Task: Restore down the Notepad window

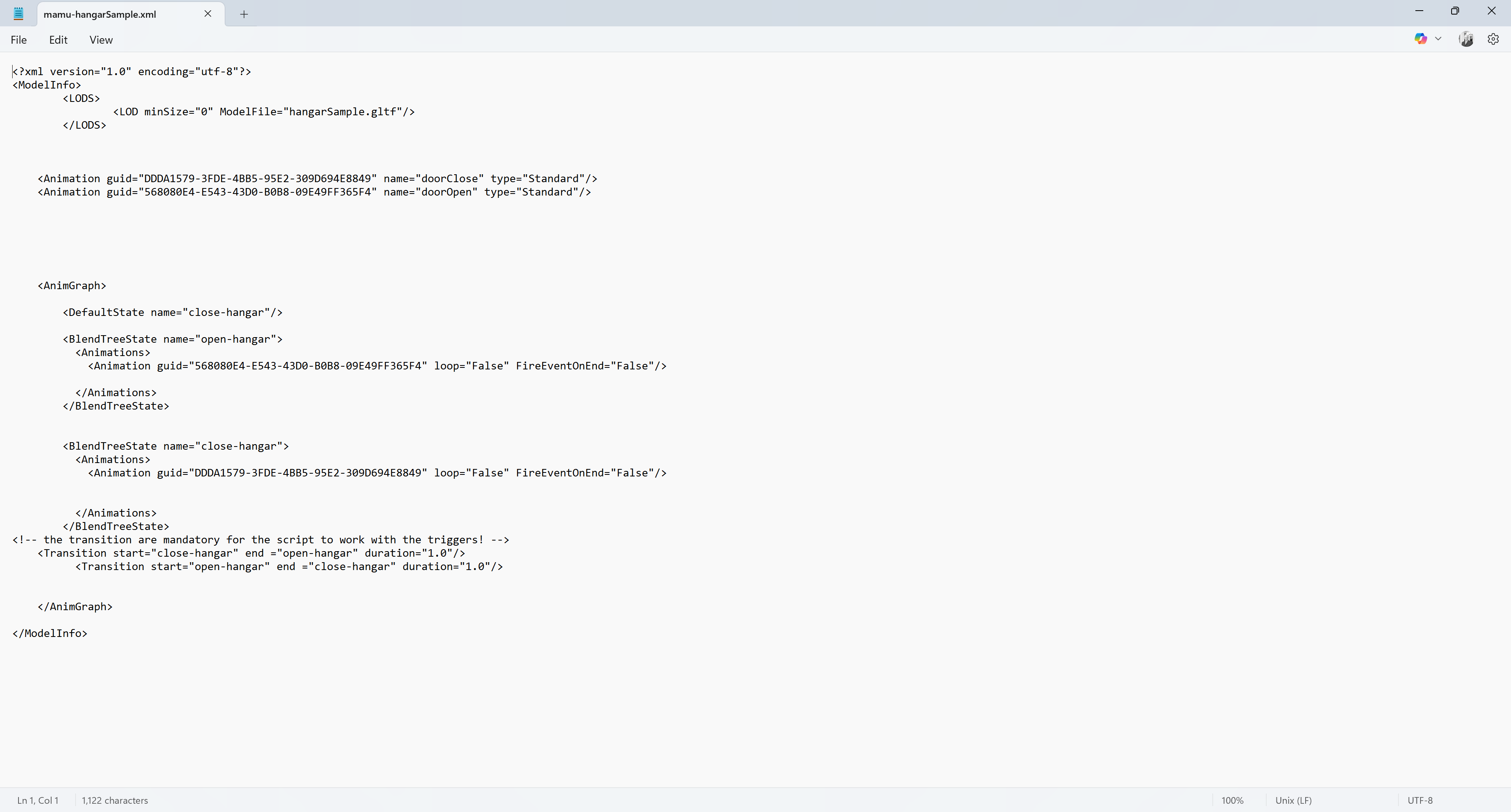Action: click(1455, 11)
